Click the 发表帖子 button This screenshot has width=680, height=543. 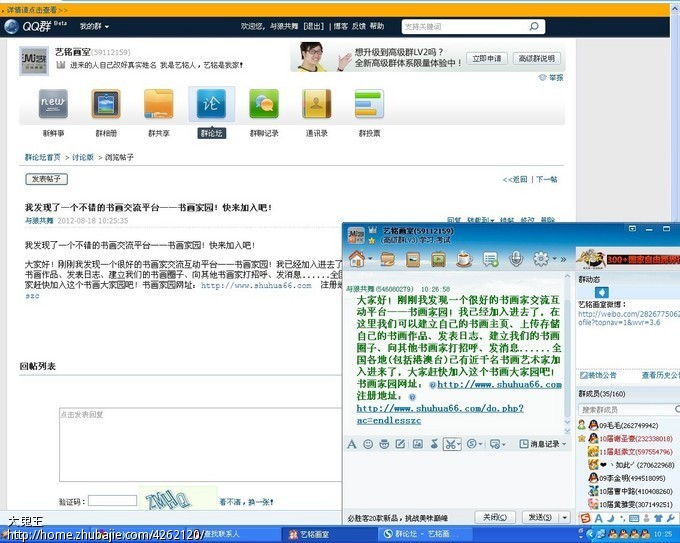click(46, 179)
